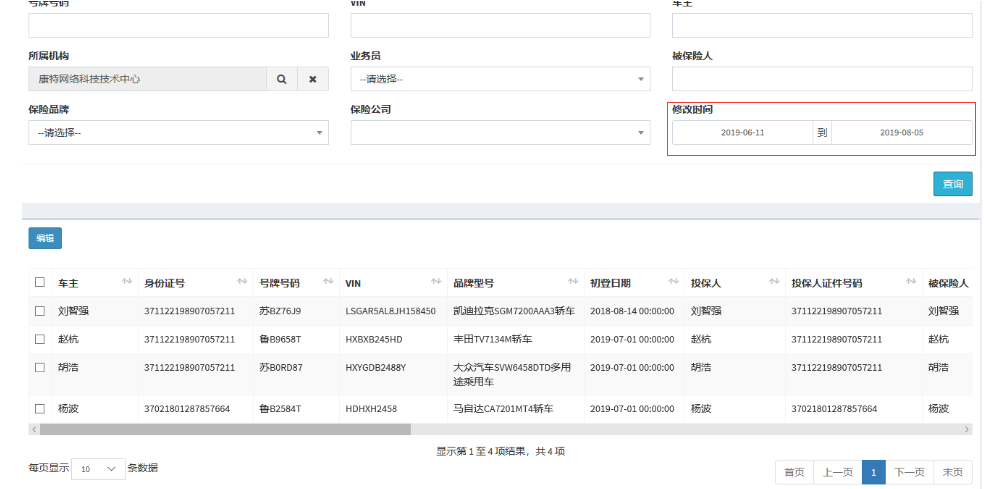The image size is (985, 489).
Task: Click the 修改时间 start date field
Action: [x=742, y=133]
